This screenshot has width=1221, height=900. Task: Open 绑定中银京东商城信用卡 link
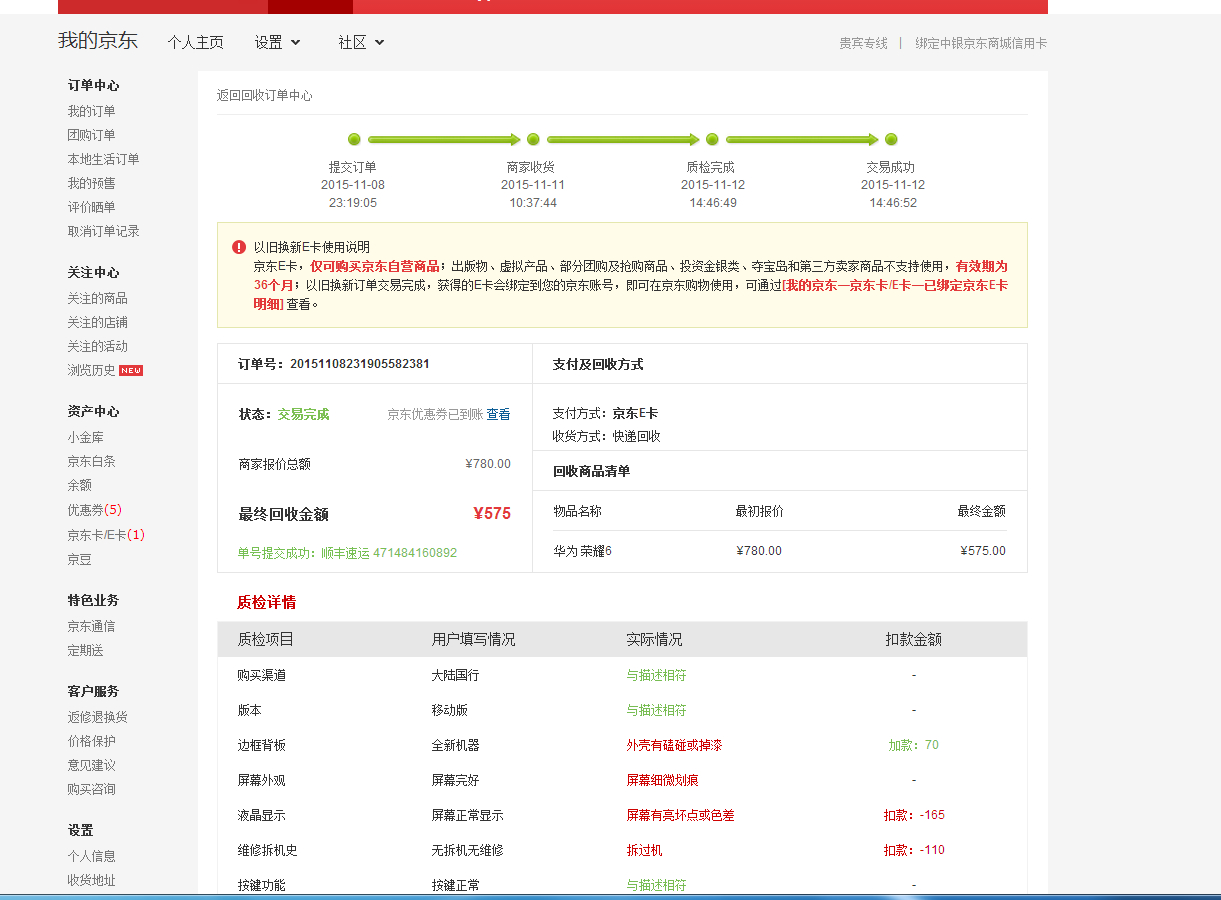click(x=981, y=43)
